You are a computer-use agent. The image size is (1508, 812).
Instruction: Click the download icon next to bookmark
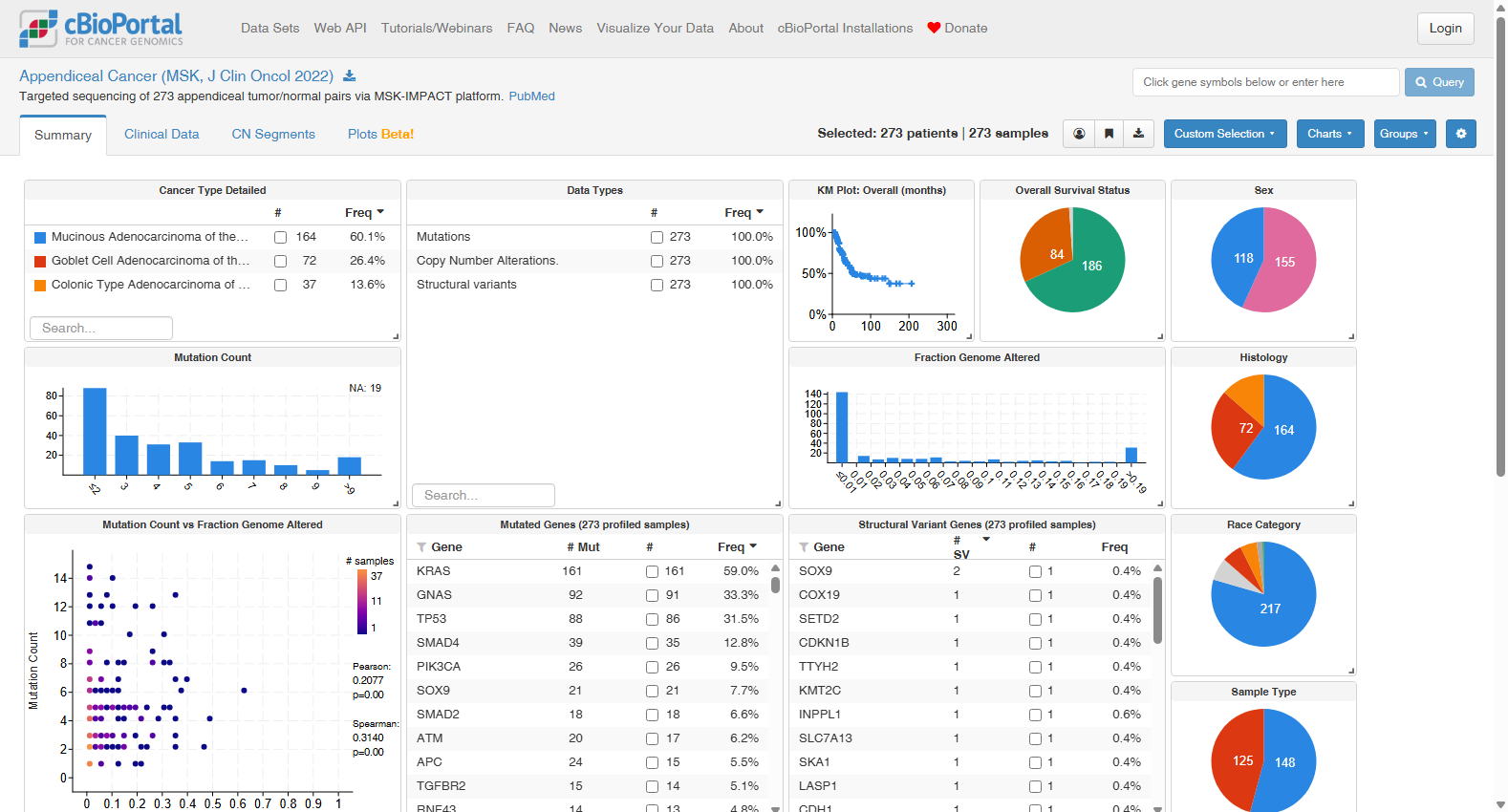tap(1138, 134)
